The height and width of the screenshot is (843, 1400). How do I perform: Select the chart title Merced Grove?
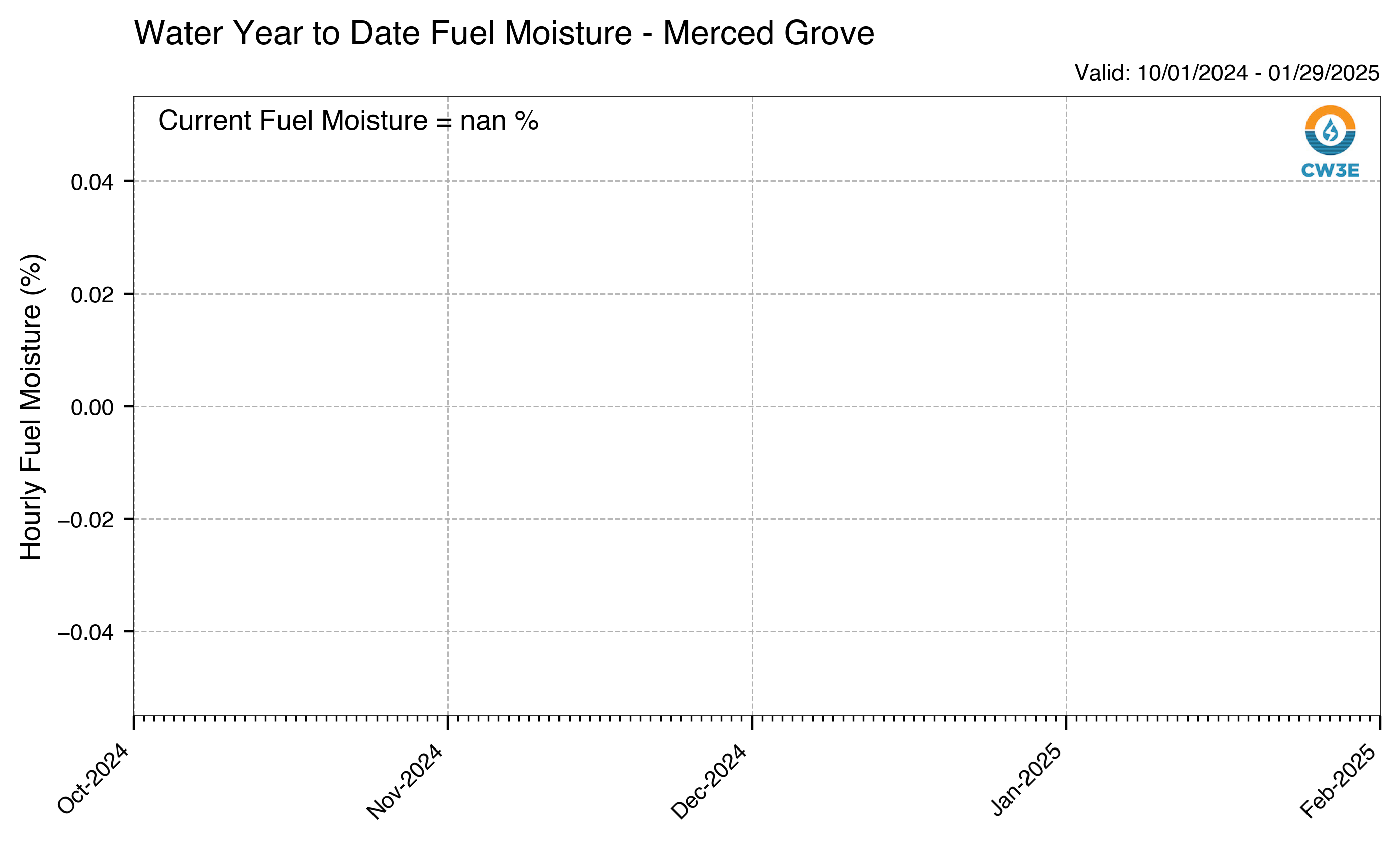tap(504, 33)
